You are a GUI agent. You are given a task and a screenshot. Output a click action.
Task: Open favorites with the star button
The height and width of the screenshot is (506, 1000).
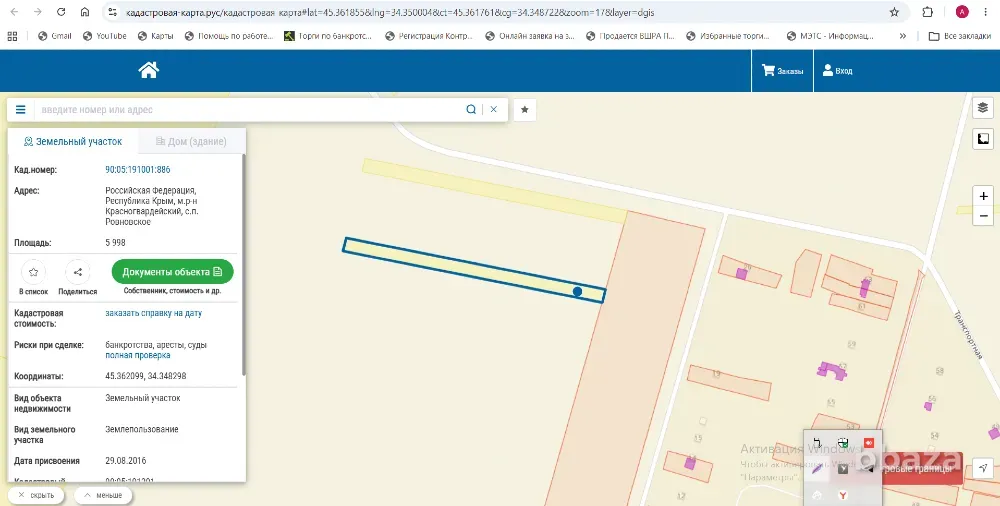click(525, 110)
